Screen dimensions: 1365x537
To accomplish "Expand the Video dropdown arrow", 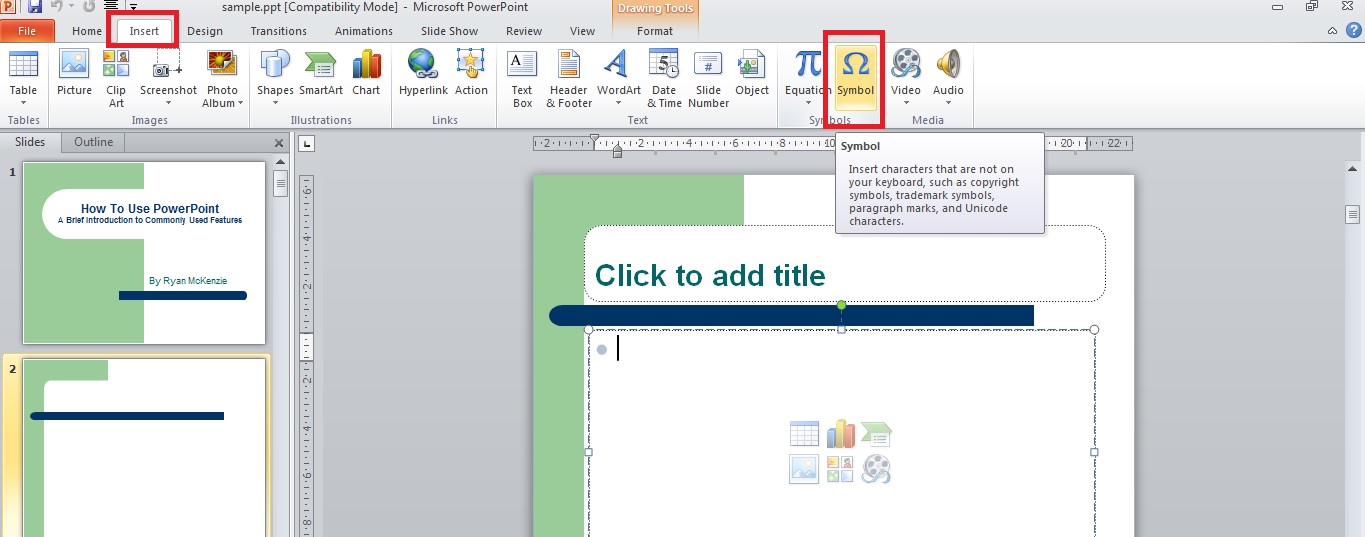I will pos(906,103).
